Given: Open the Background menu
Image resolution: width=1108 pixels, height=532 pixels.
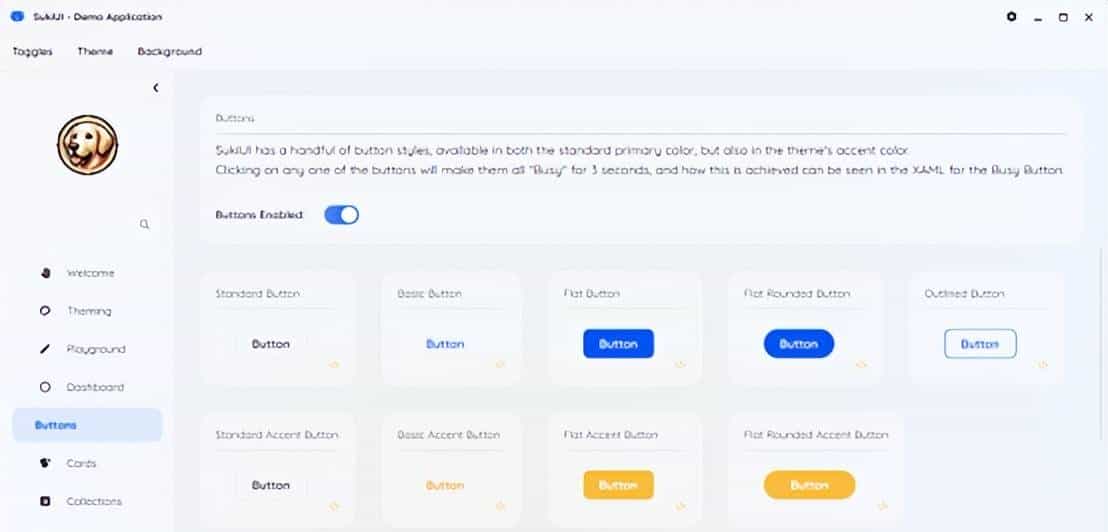Looking at the screenshot, I should pos(169,51).
